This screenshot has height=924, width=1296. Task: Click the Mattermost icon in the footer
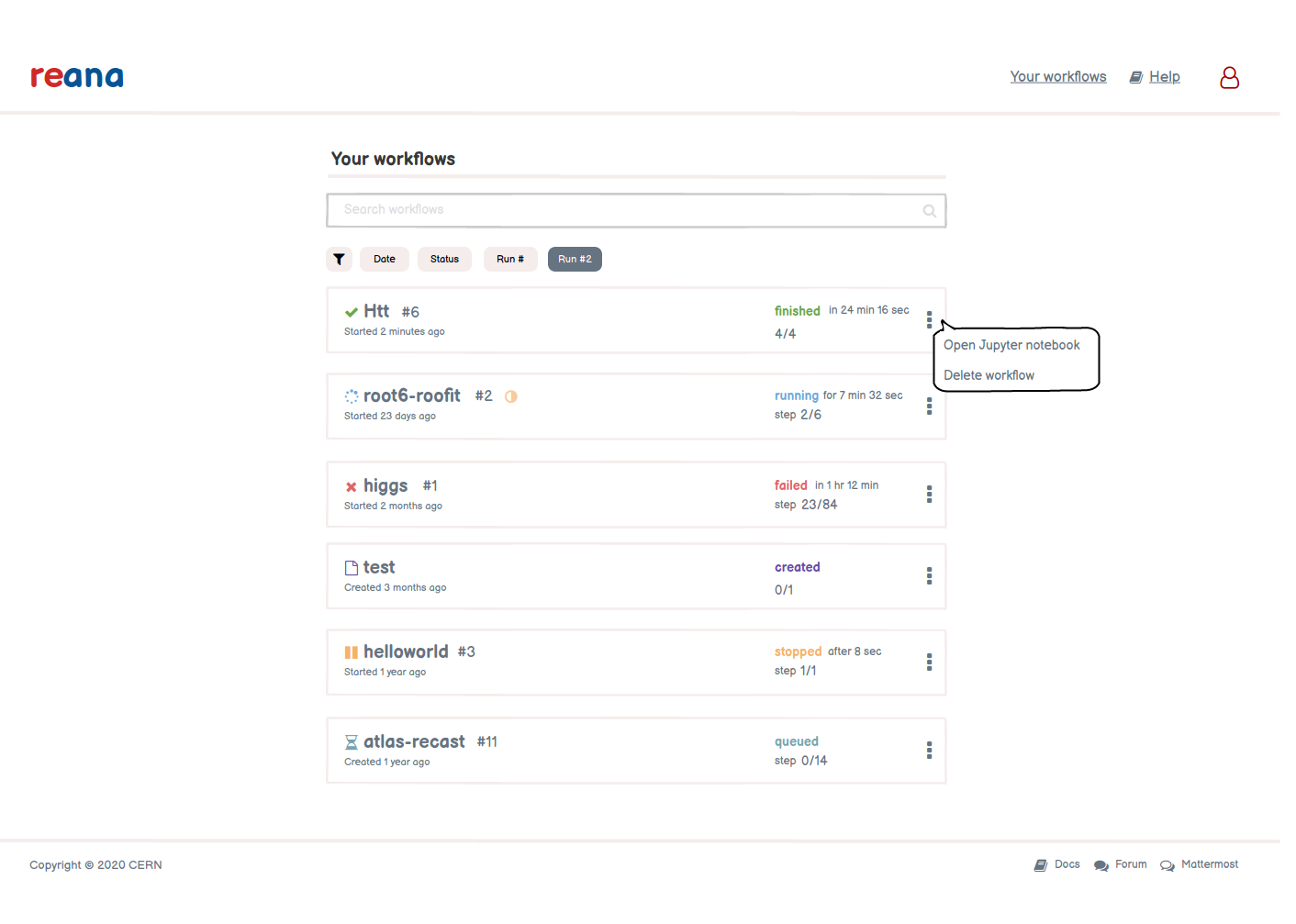1167,864
